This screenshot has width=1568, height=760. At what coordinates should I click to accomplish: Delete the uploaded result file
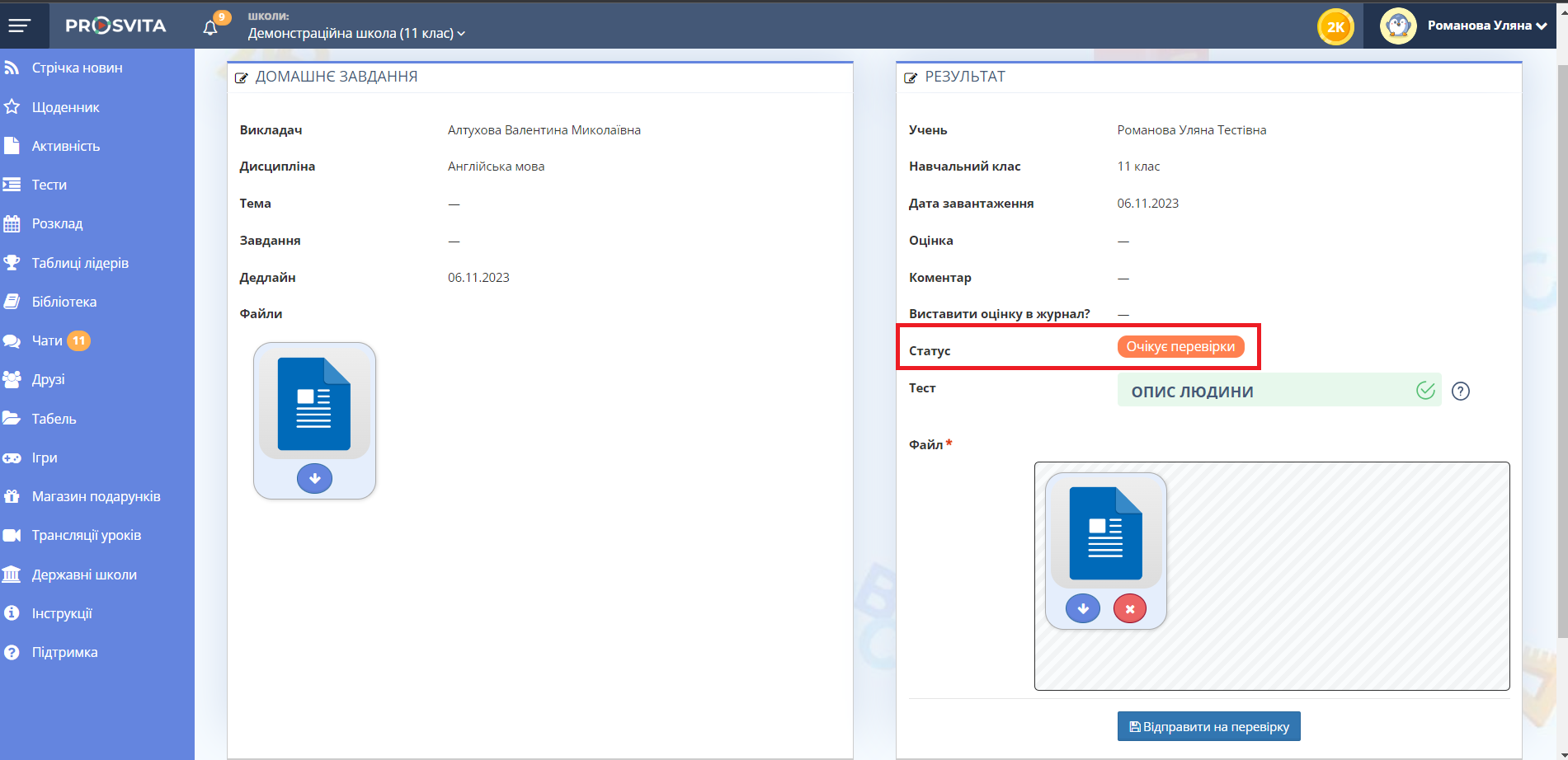click(x=1129, y=608)
